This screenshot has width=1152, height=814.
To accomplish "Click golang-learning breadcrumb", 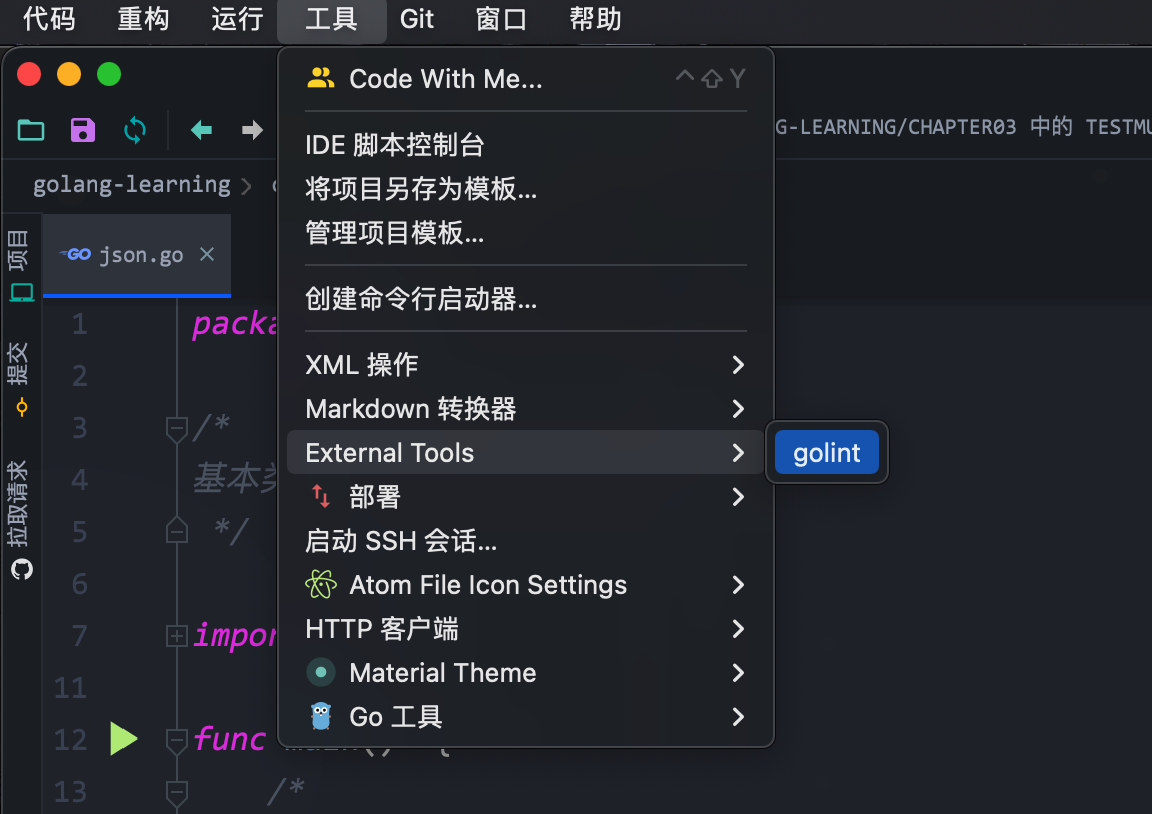I will coord(132,185).
